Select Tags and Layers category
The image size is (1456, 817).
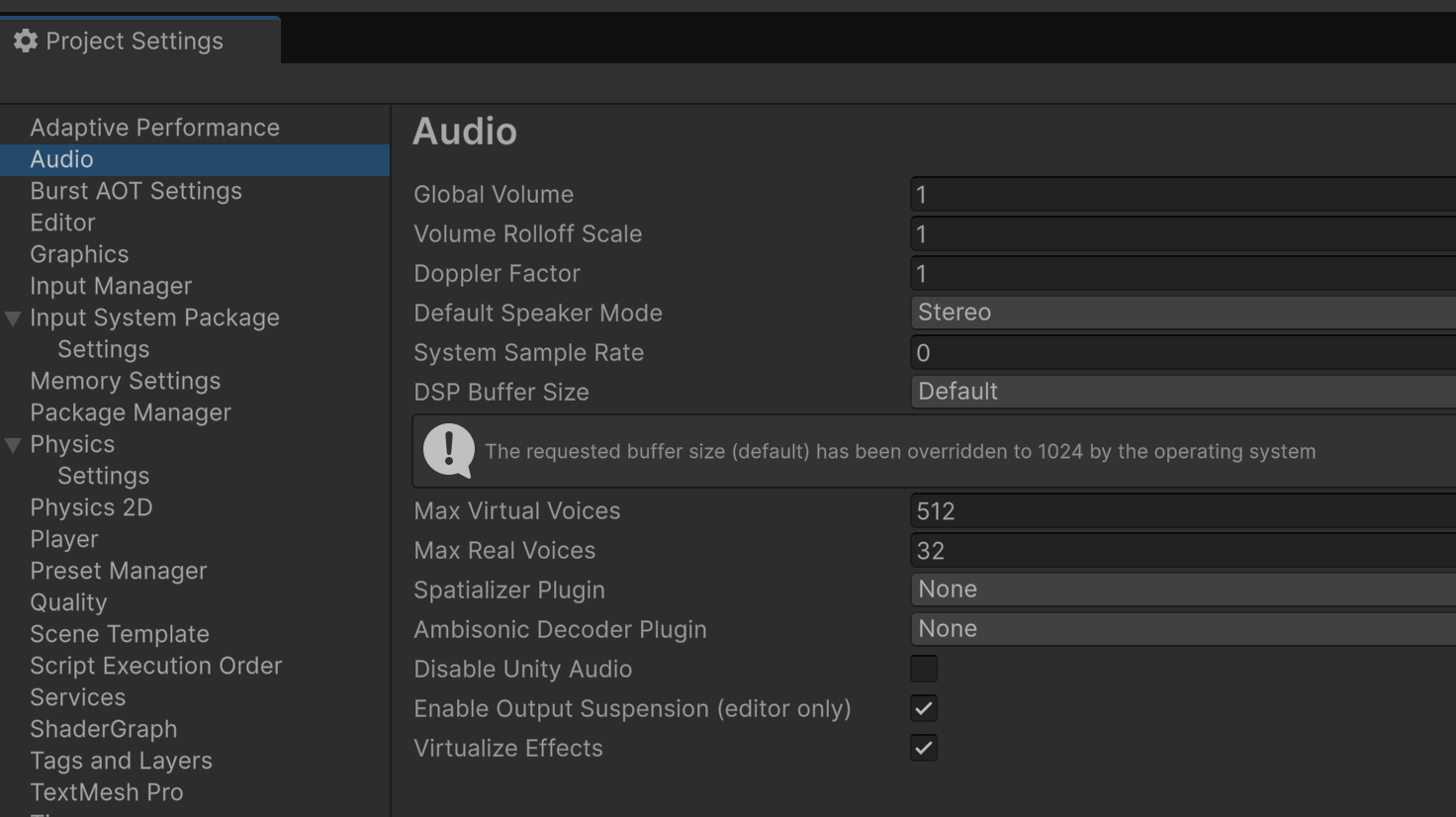pos(121,761)
